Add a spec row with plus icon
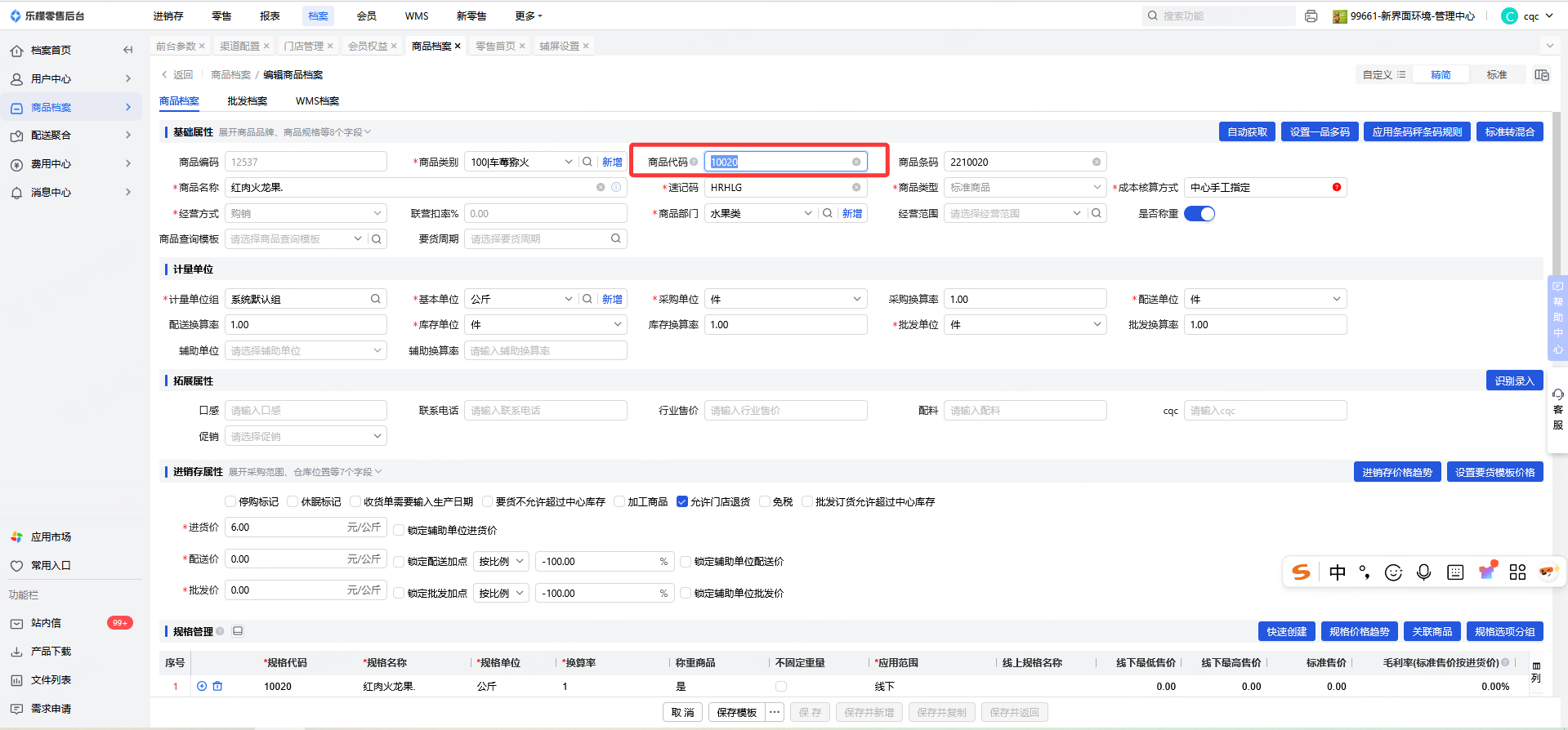The width and height of the screenshot is (1568, 730). coord(202,686)
